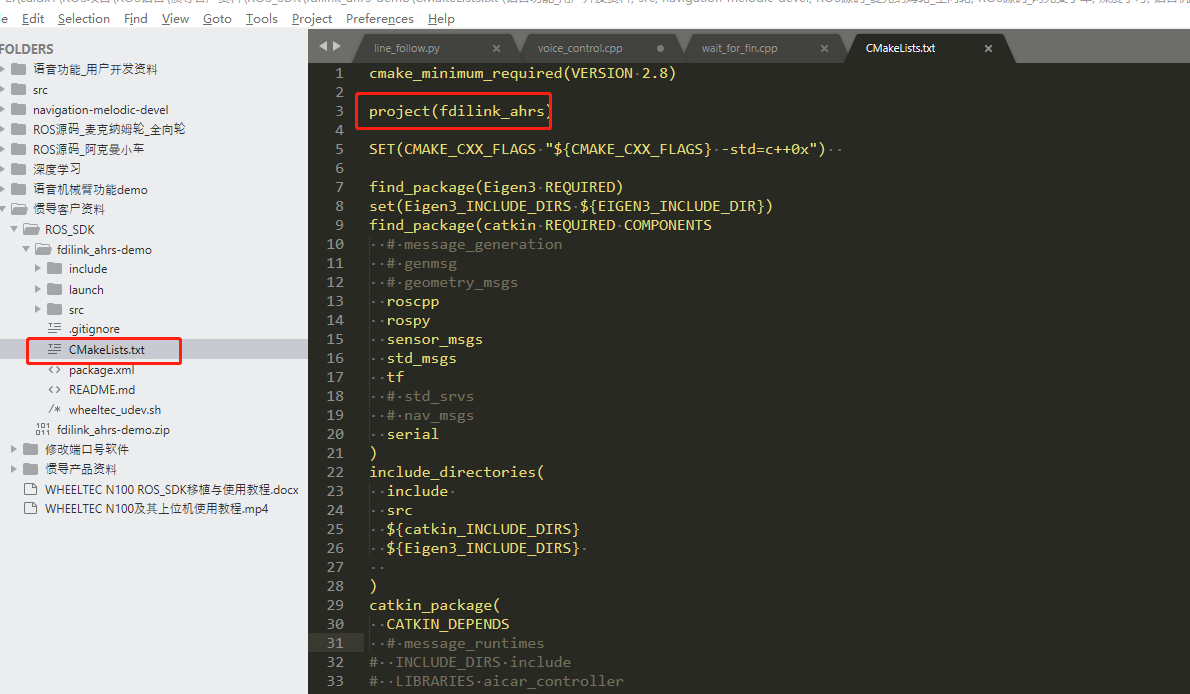Open the Find menu
Screen dimensions: 1190x694
[x=136, y=18]
